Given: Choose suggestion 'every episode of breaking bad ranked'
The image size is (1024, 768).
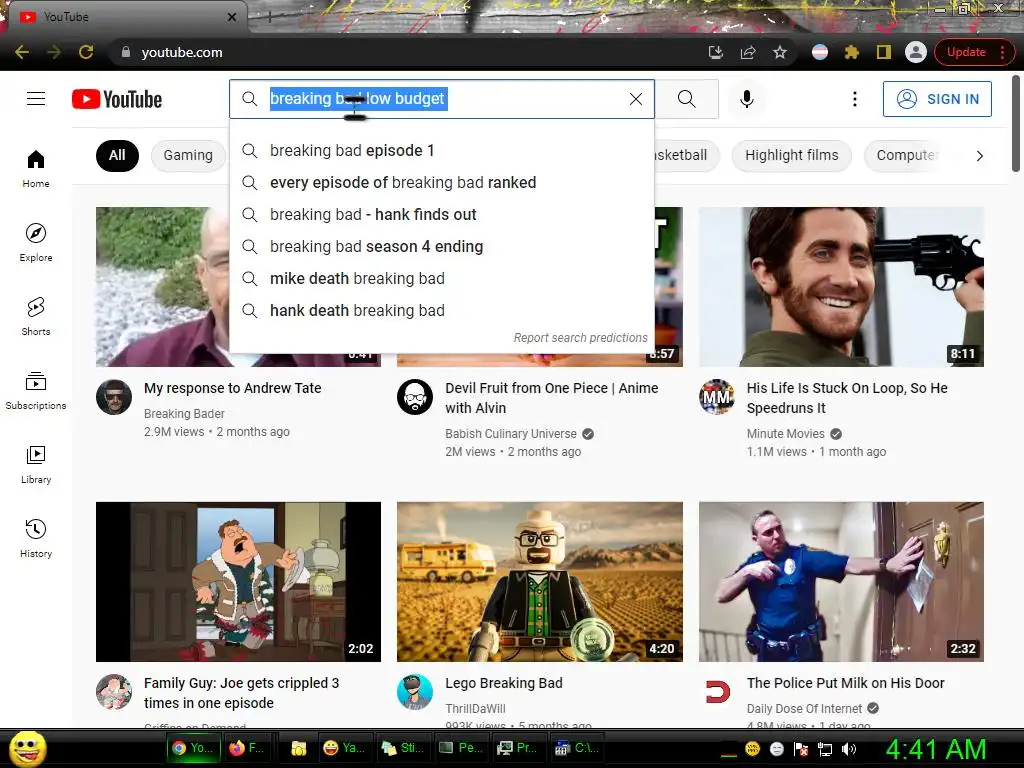Looking at the screenshot, I should [x=441, y=182].
